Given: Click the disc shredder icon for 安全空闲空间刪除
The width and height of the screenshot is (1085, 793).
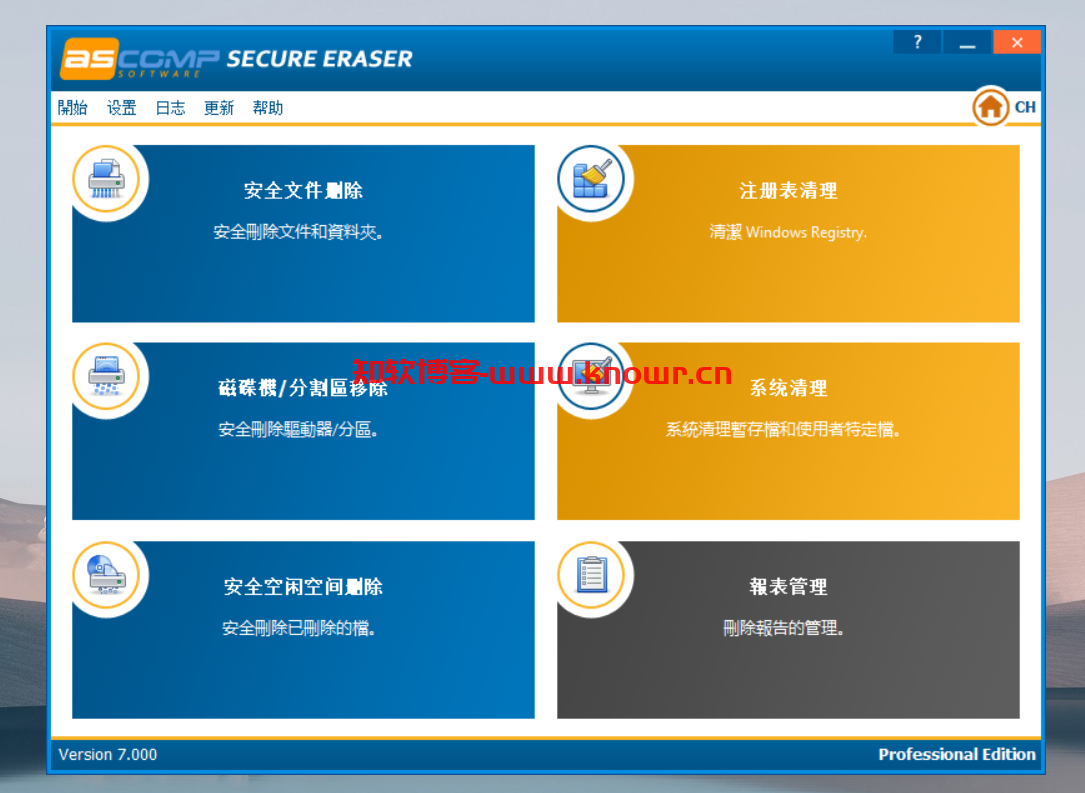Looking at the screenshot, I should [106, 575].
